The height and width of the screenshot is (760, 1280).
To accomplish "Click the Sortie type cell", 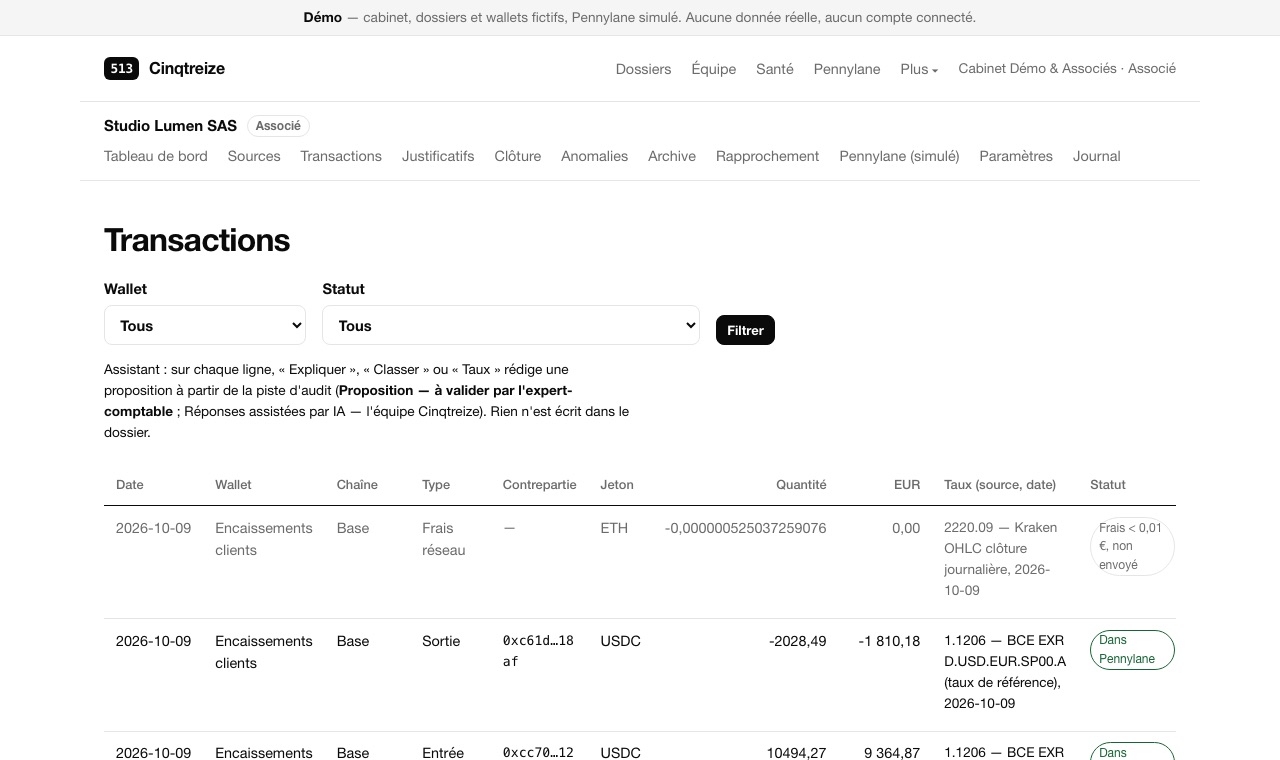I will pyautogui.click(x=441, y=641).
